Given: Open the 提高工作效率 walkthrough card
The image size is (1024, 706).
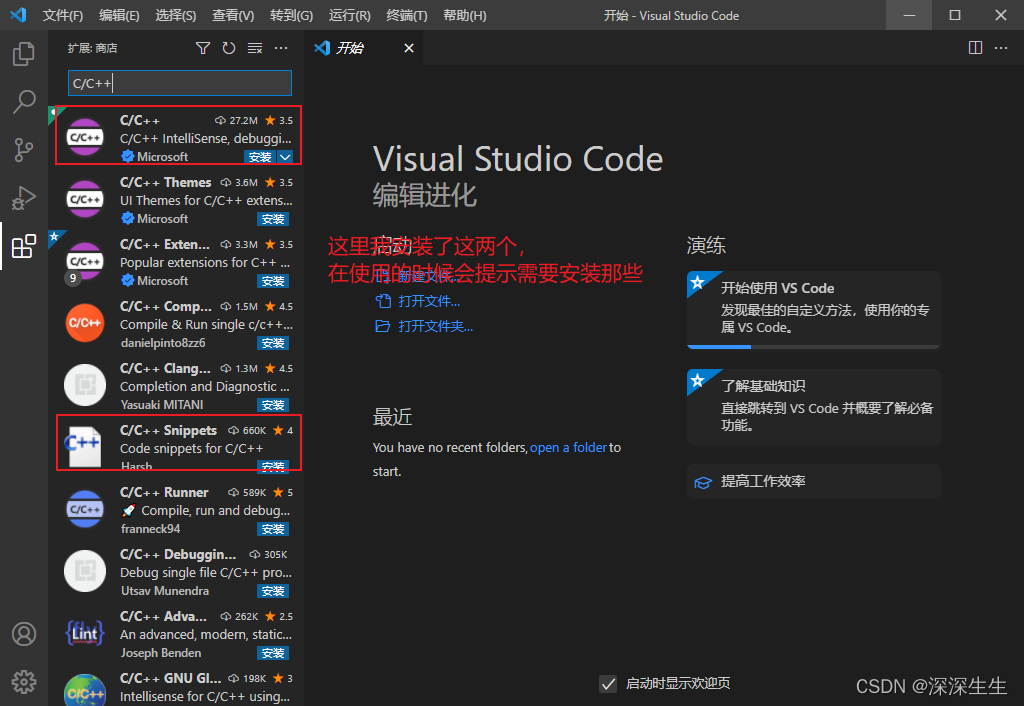Looking at the screenshot, I should pyautogui.click(x=813, y=482).
